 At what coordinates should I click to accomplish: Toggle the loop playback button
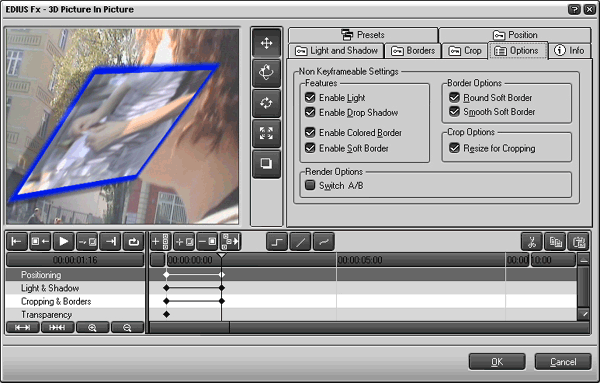point(133,241)
